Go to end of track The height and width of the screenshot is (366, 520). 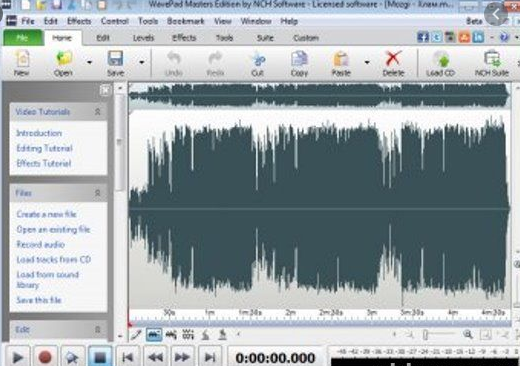point(210,357)
